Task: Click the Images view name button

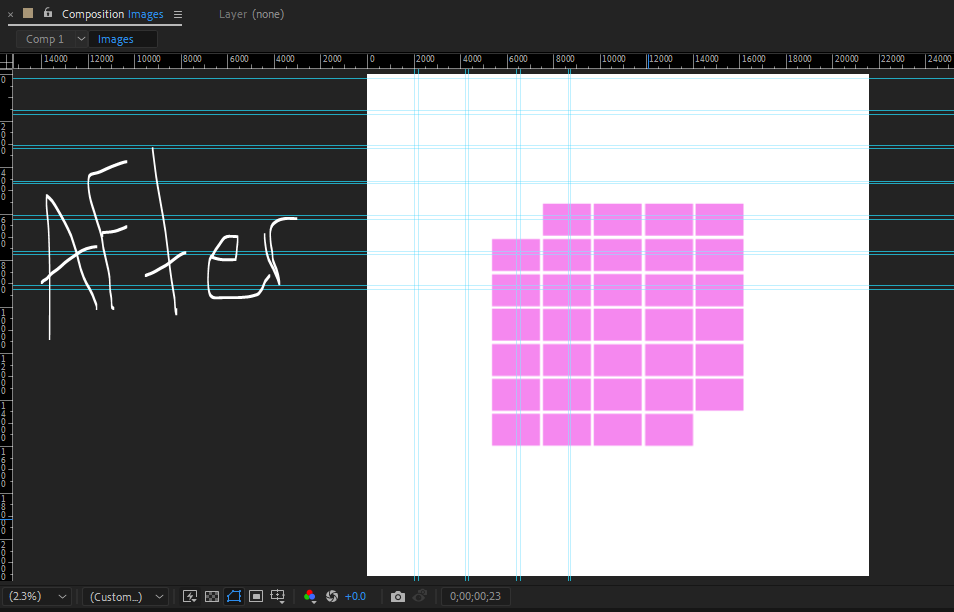Action: 122,38
